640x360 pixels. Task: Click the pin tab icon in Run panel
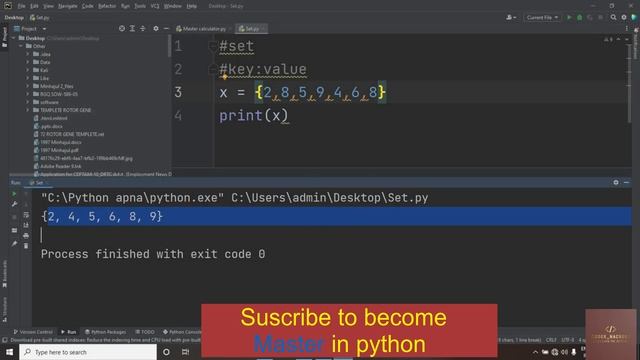pos(14,244)
